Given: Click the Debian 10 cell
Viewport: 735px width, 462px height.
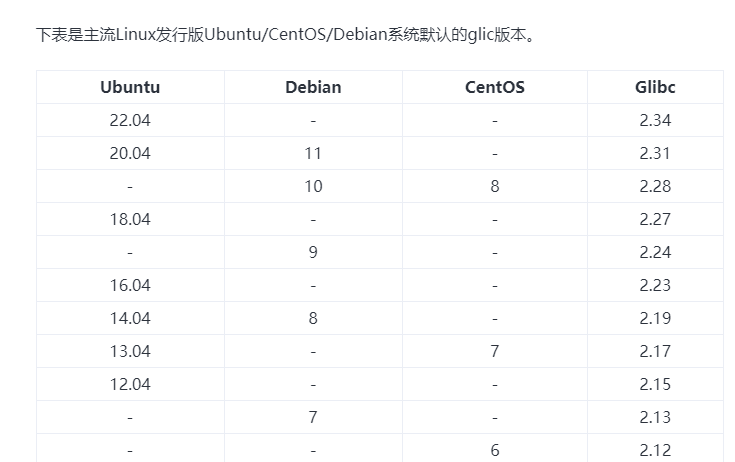Looking at the screenshot, I should click(x=313, y=186).
